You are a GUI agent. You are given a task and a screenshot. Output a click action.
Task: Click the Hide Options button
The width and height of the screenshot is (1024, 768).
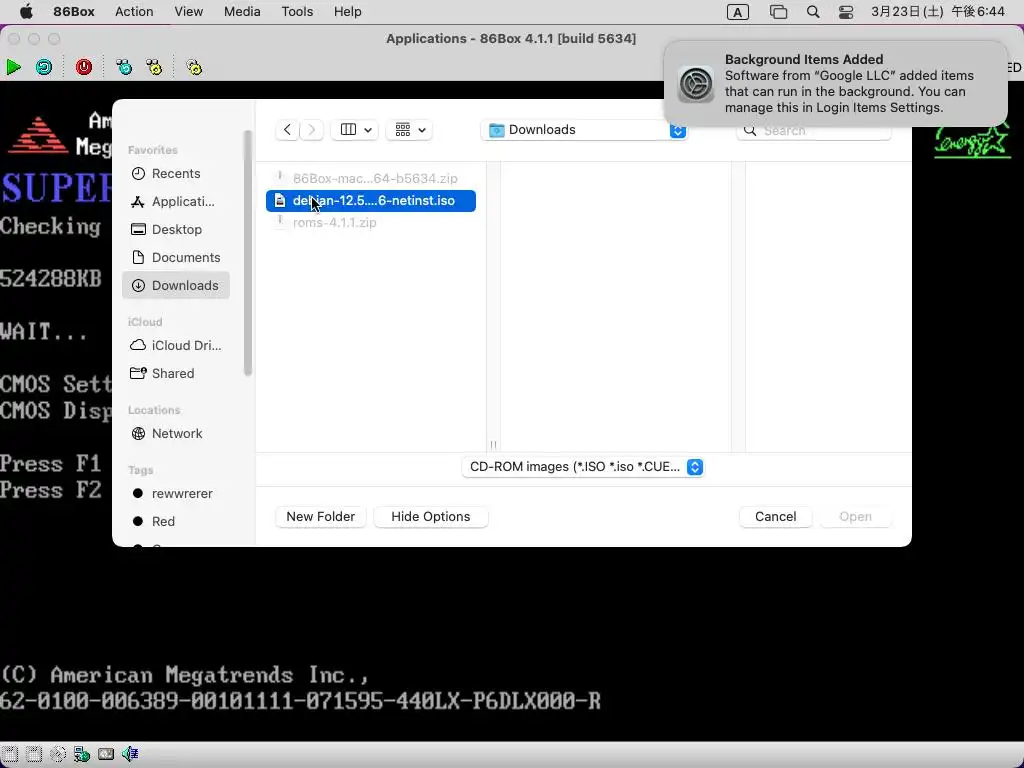pyautogui.click(x=430, y=517)
